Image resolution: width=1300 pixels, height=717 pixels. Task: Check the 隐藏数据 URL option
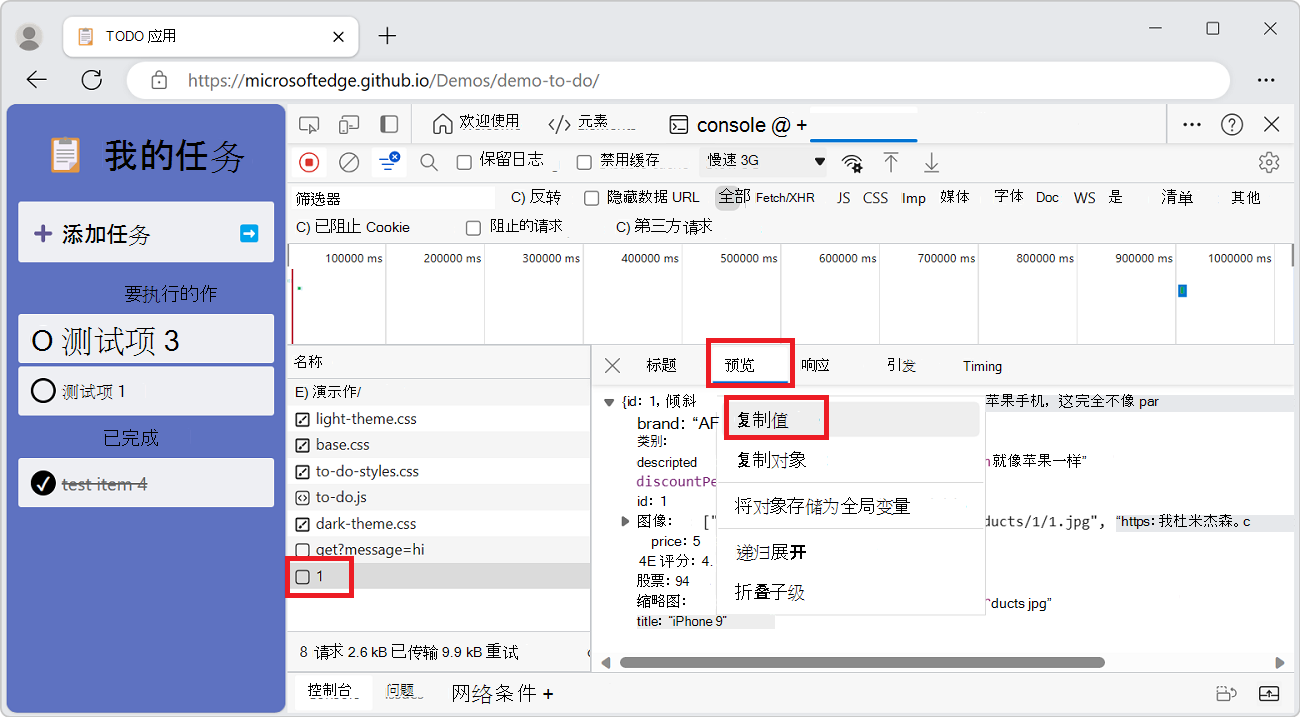point(591,197)
